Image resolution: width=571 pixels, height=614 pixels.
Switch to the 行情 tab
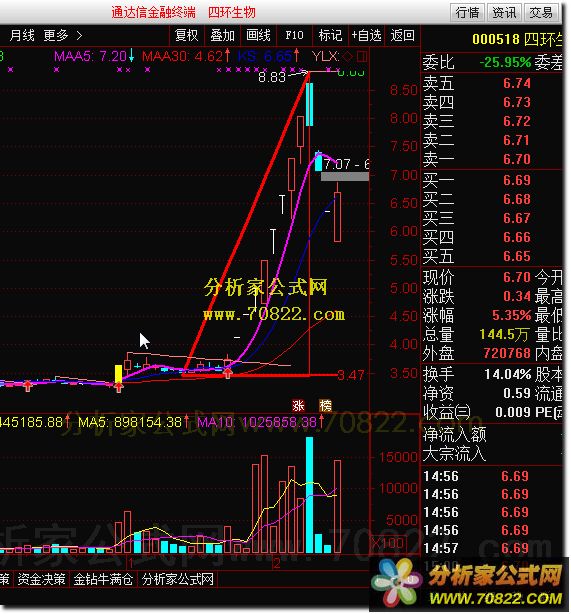point(467,13)
